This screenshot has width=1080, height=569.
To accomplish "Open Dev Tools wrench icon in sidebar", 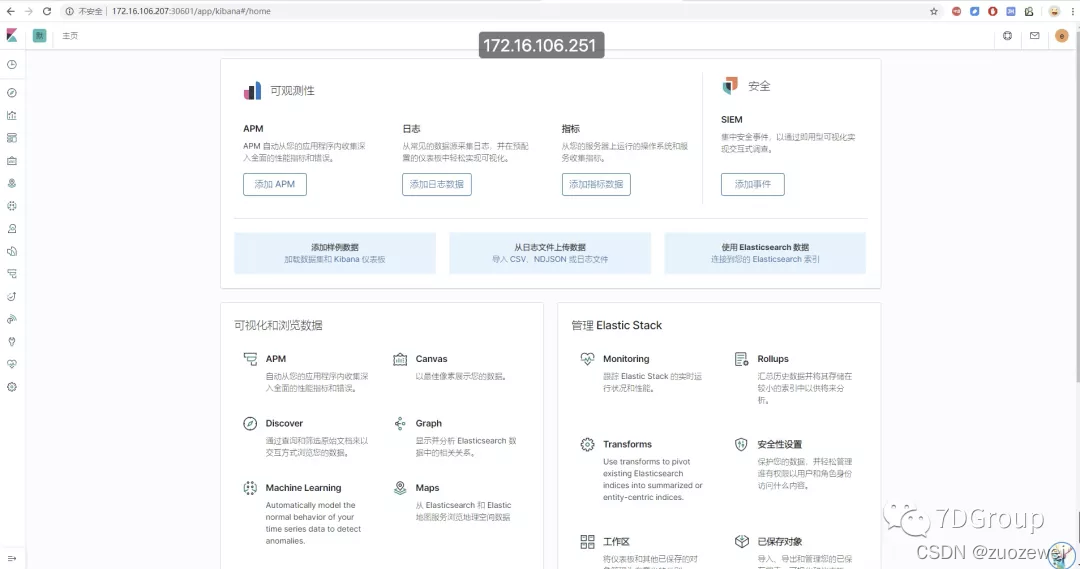I will (12, 342).
